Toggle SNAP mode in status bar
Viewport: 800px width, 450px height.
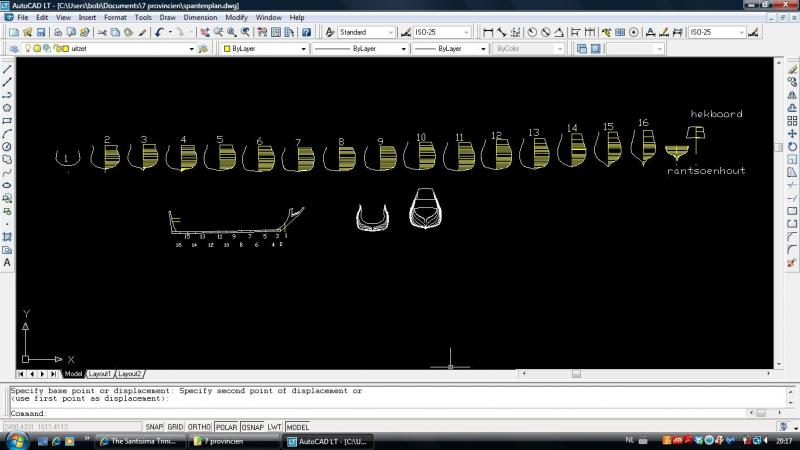[154, 427]
